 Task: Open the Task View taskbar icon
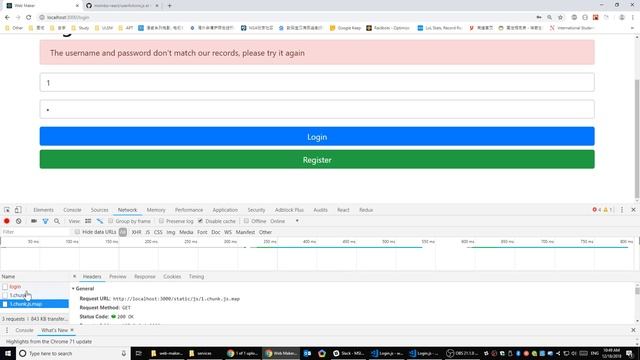pyautogui.click(x=138, y=353)
